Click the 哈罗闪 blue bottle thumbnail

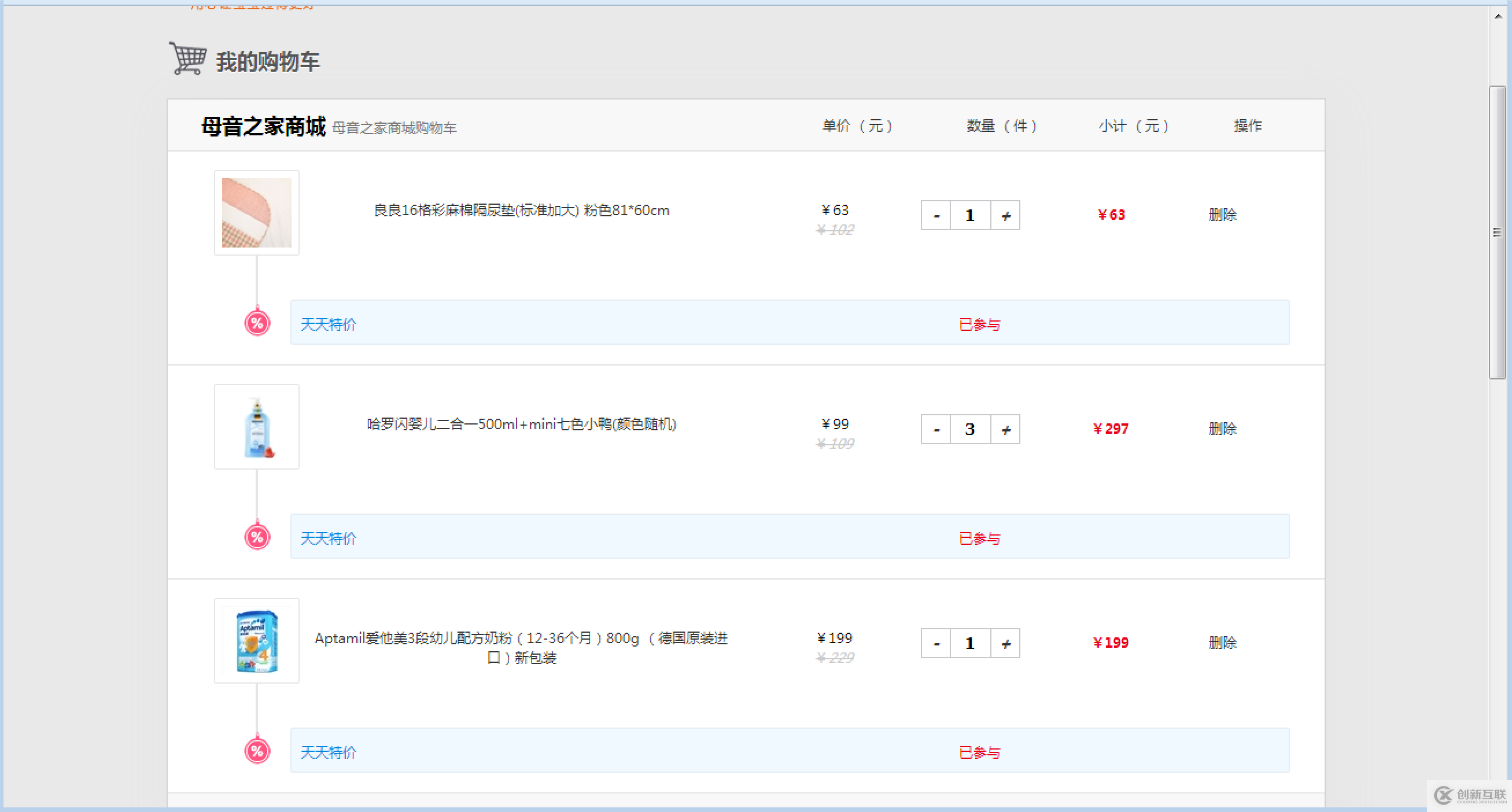tap(256, 427)
